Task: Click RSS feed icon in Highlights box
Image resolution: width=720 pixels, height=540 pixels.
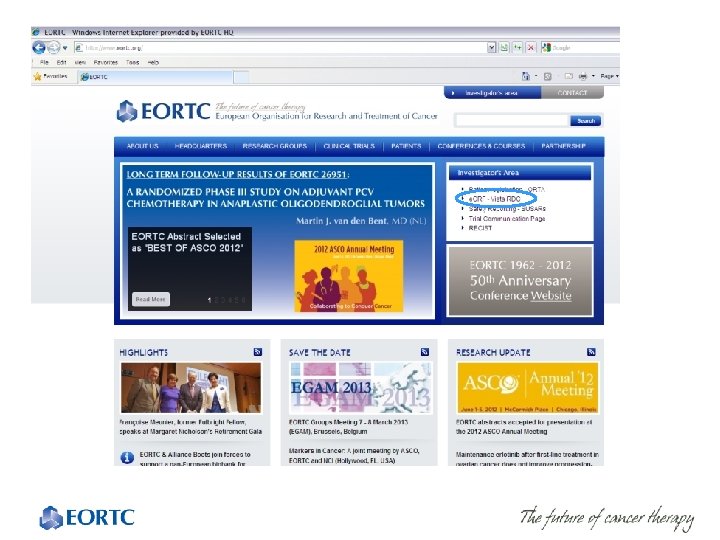Action: [258, 352]
